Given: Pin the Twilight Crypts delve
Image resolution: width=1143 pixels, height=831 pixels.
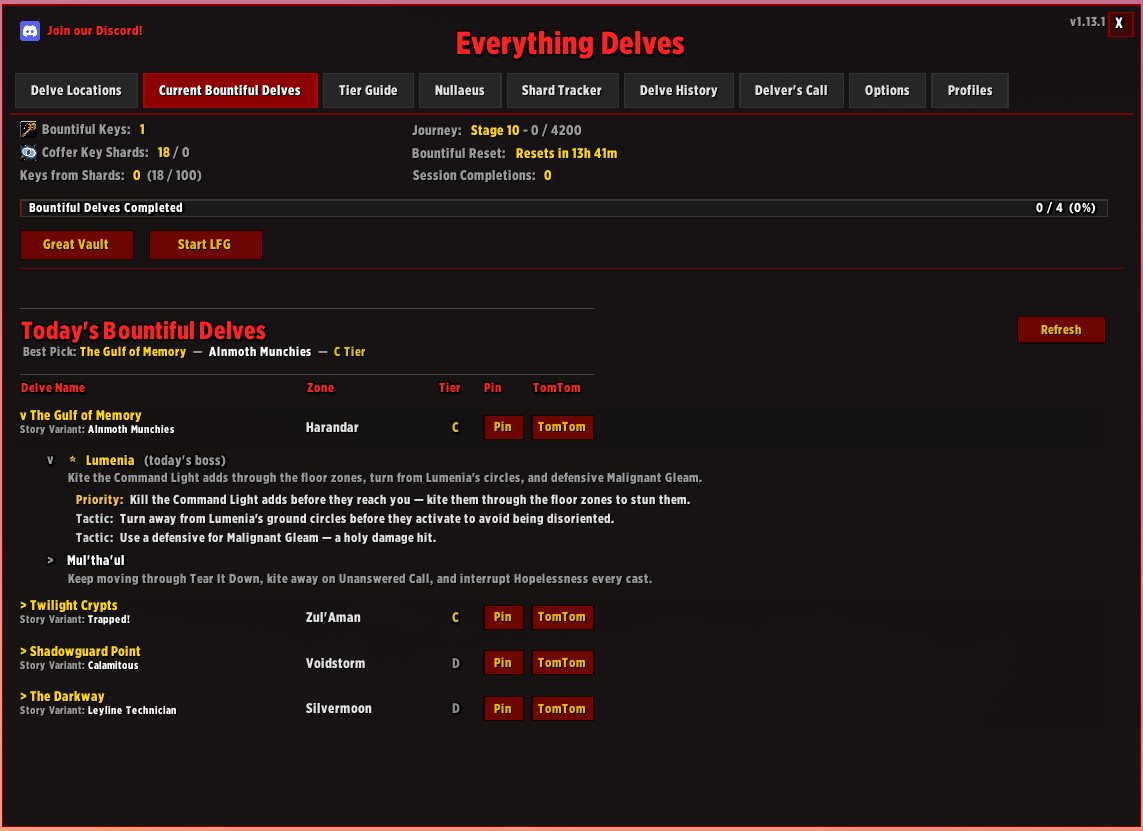Looking at the screenshot, I should pyautogui.click(x=503, y=617).
